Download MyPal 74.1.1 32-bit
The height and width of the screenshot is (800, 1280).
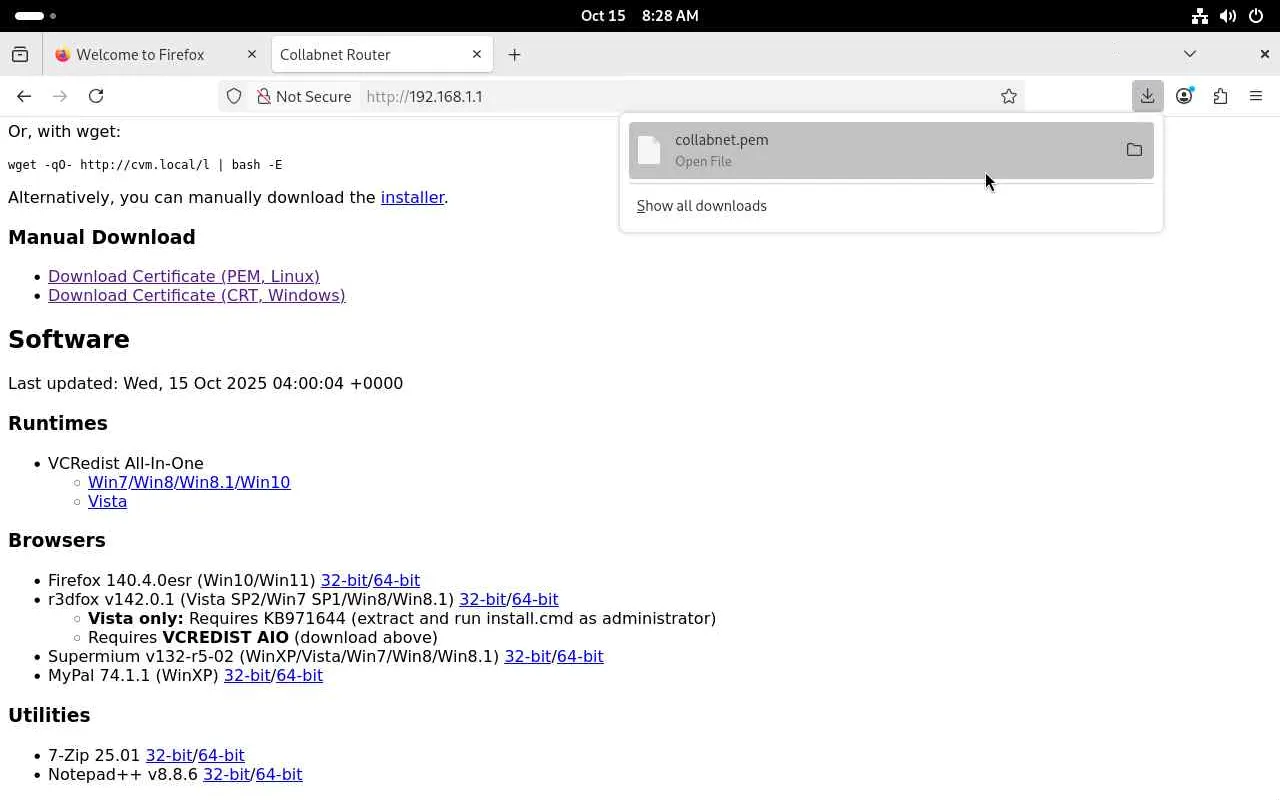[x=247, y=675]
